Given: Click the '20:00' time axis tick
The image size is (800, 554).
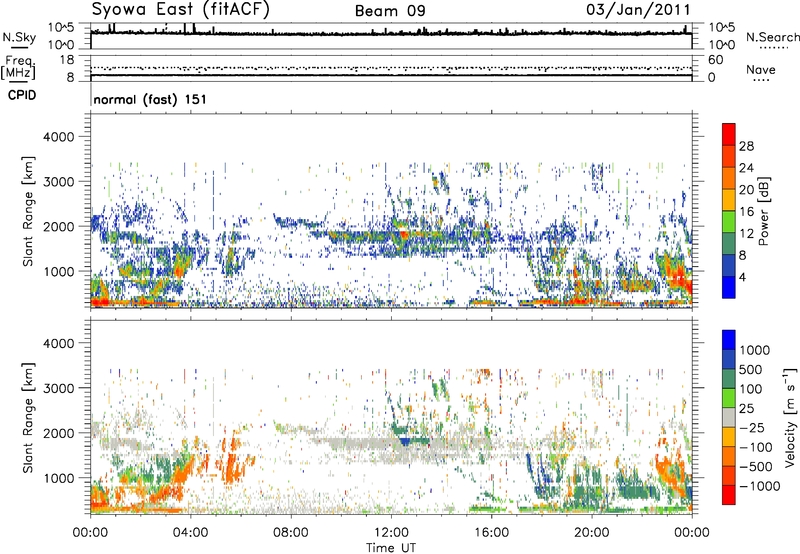Looking at the screenshot, I should point(591,533).
